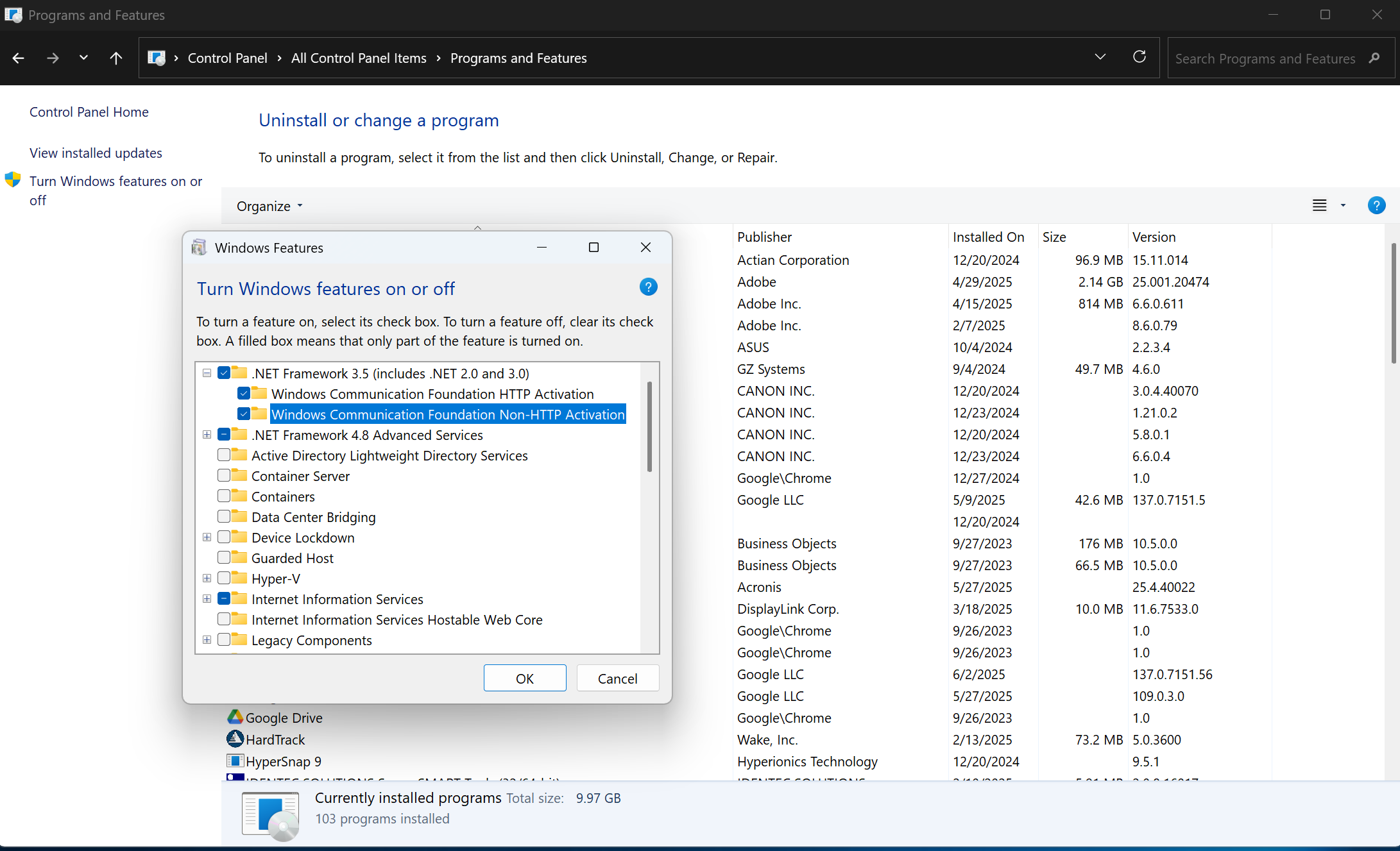Open the address bar history dropdown
Viewport: 1400px width, 851px height.
(x=1100, y=57)
